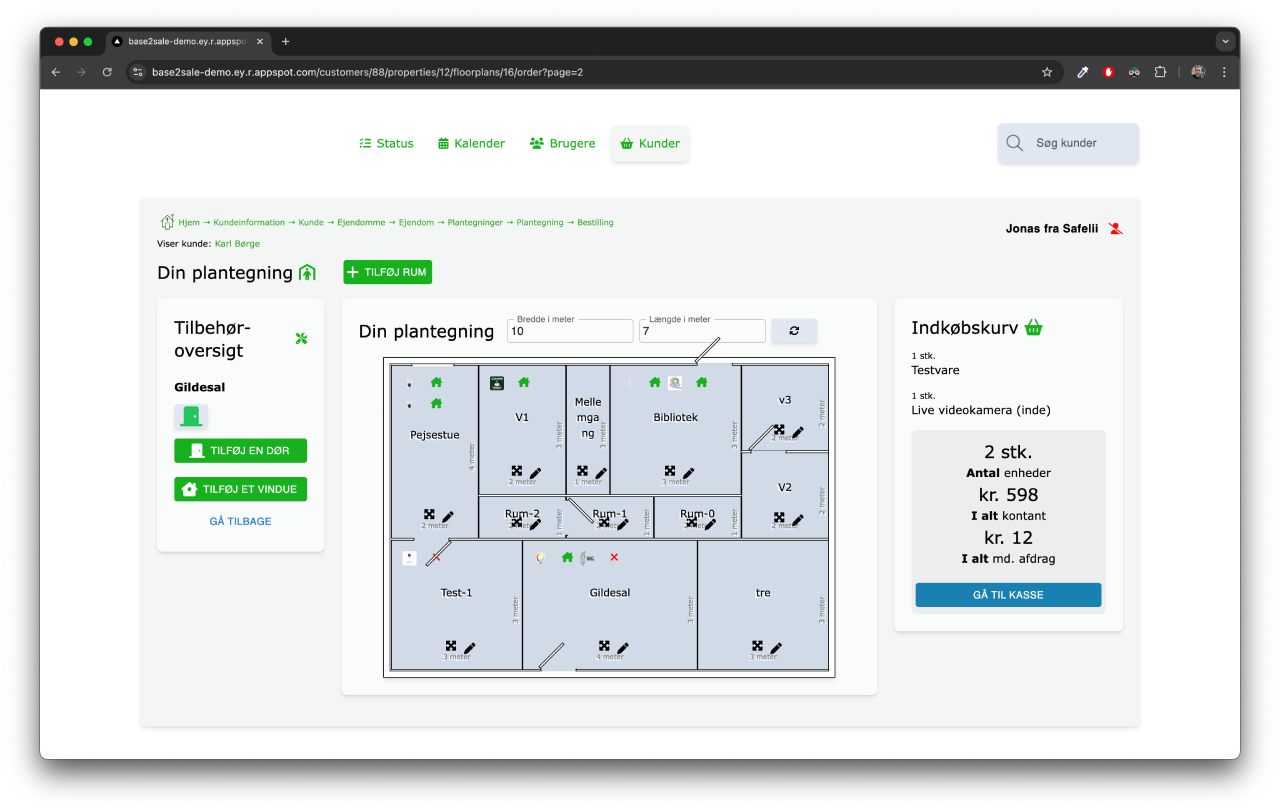Click the tools icon beside Tilbehør-oversigt

[x=301, y=339]
